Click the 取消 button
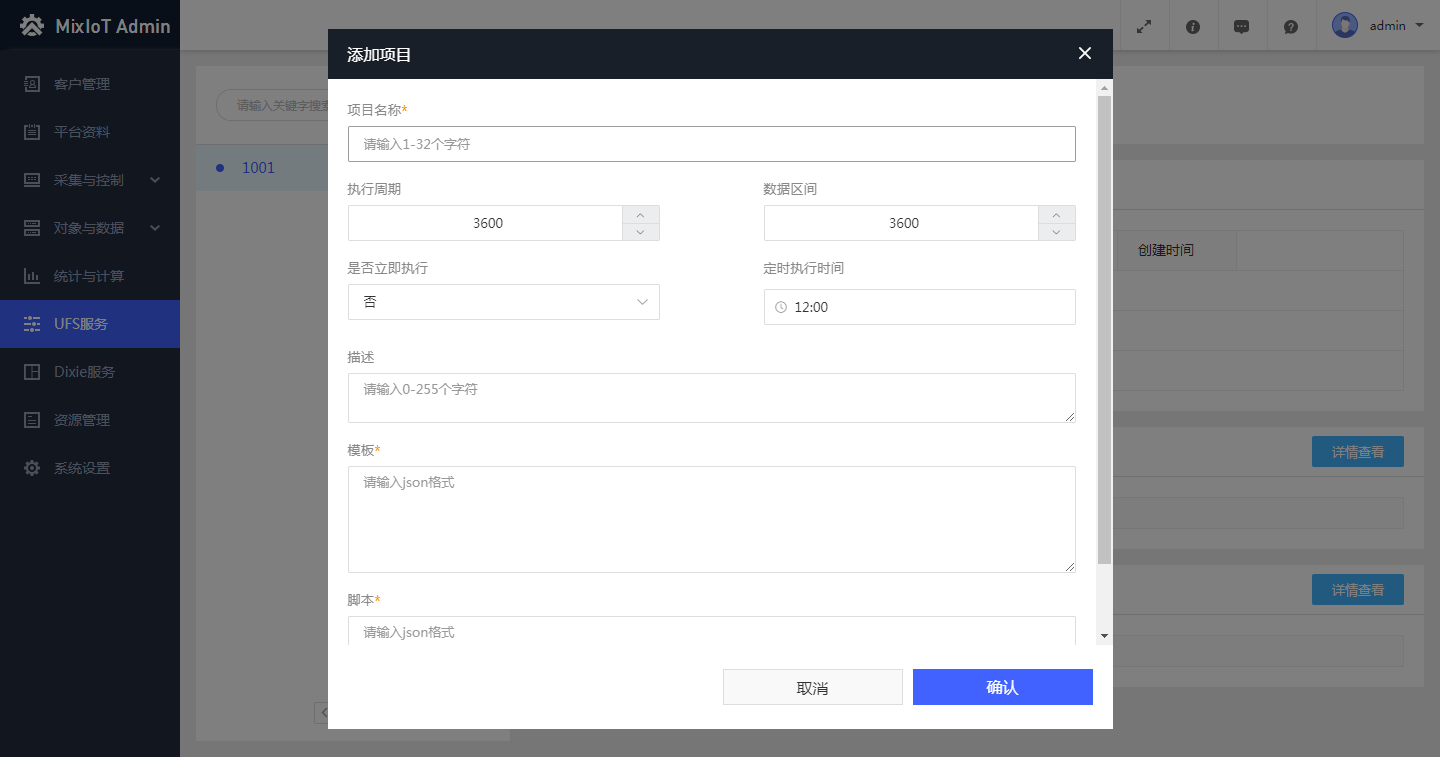1440x757 pixels. [812, 687]
